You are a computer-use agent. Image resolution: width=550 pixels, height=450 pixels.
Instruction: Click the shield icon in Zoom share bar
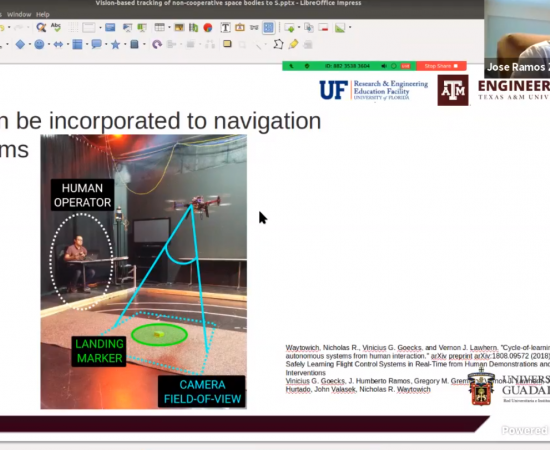[x=307, y=66]
